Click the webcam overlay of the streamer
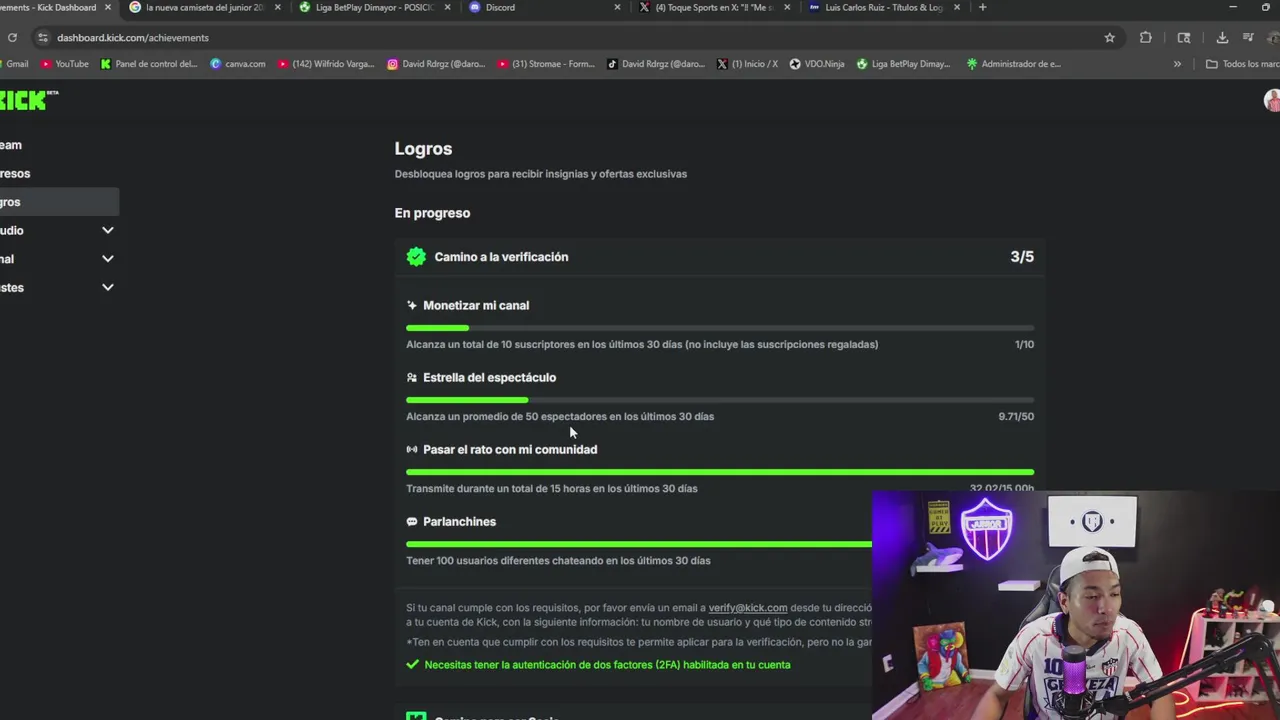Viewport: 1280px width, 720px height. tap(1076, 605)
